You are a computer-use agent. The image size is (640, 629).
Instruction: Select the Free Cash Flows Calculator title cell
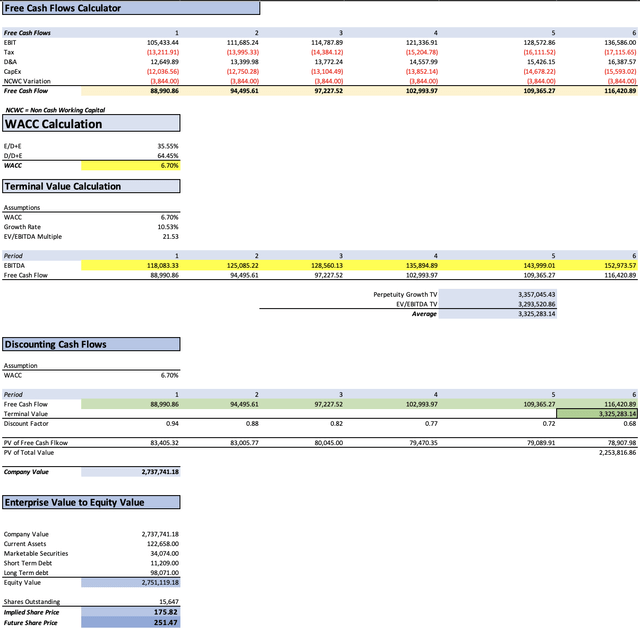tap(130, 8)
